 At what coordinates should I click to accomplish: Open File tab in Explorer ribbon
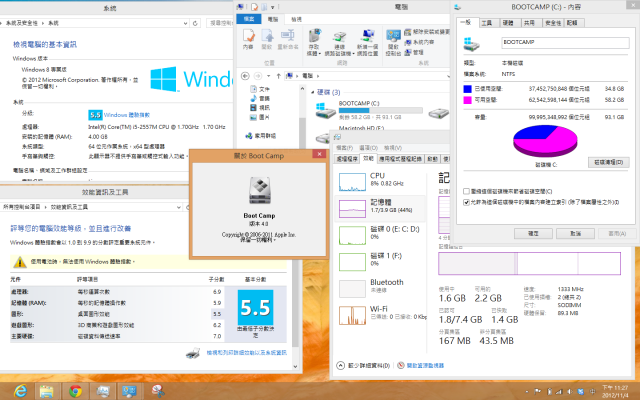pyautogui.click(x=249, y=19)
